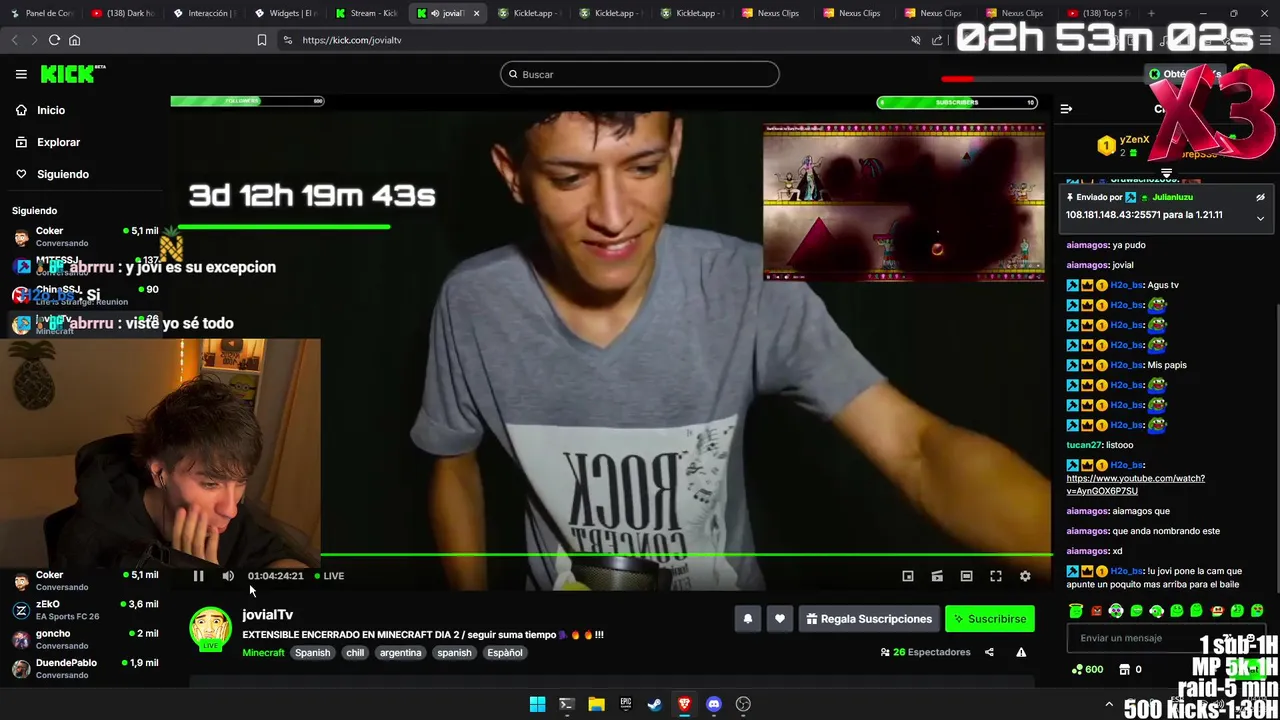Switch to Dark YouTube browser tab
Viewport: 1280px width, 720px height.
[x=122, y=13]
